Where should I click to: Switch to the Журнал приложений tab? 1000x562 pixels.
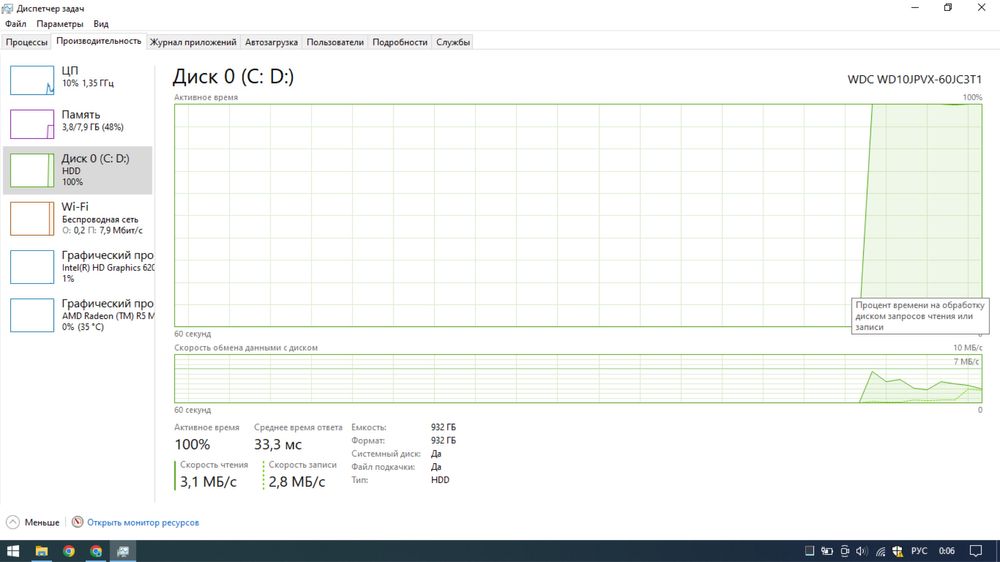point(193,42)
